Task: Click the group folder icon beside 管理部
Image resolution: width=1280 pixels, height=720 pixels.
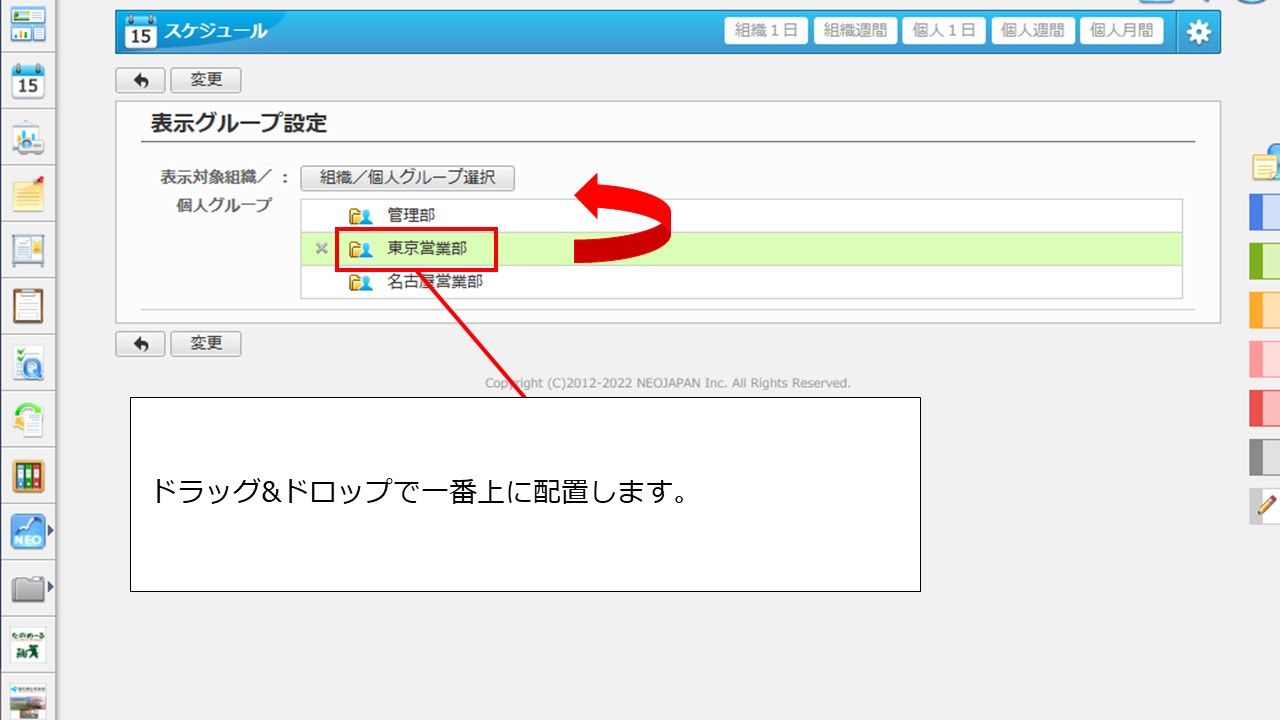Action: pyautogui.click(x=360, y=216)
